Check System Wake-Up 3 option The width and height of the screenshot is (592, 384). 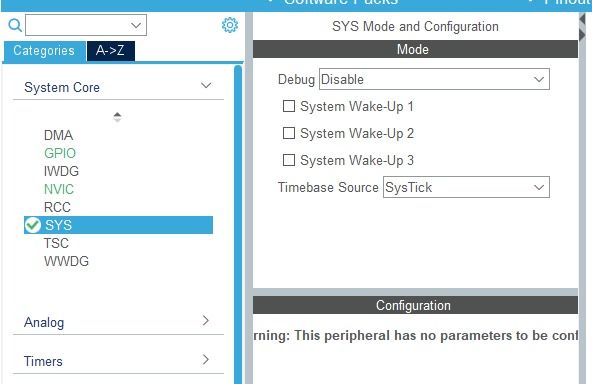289,160
